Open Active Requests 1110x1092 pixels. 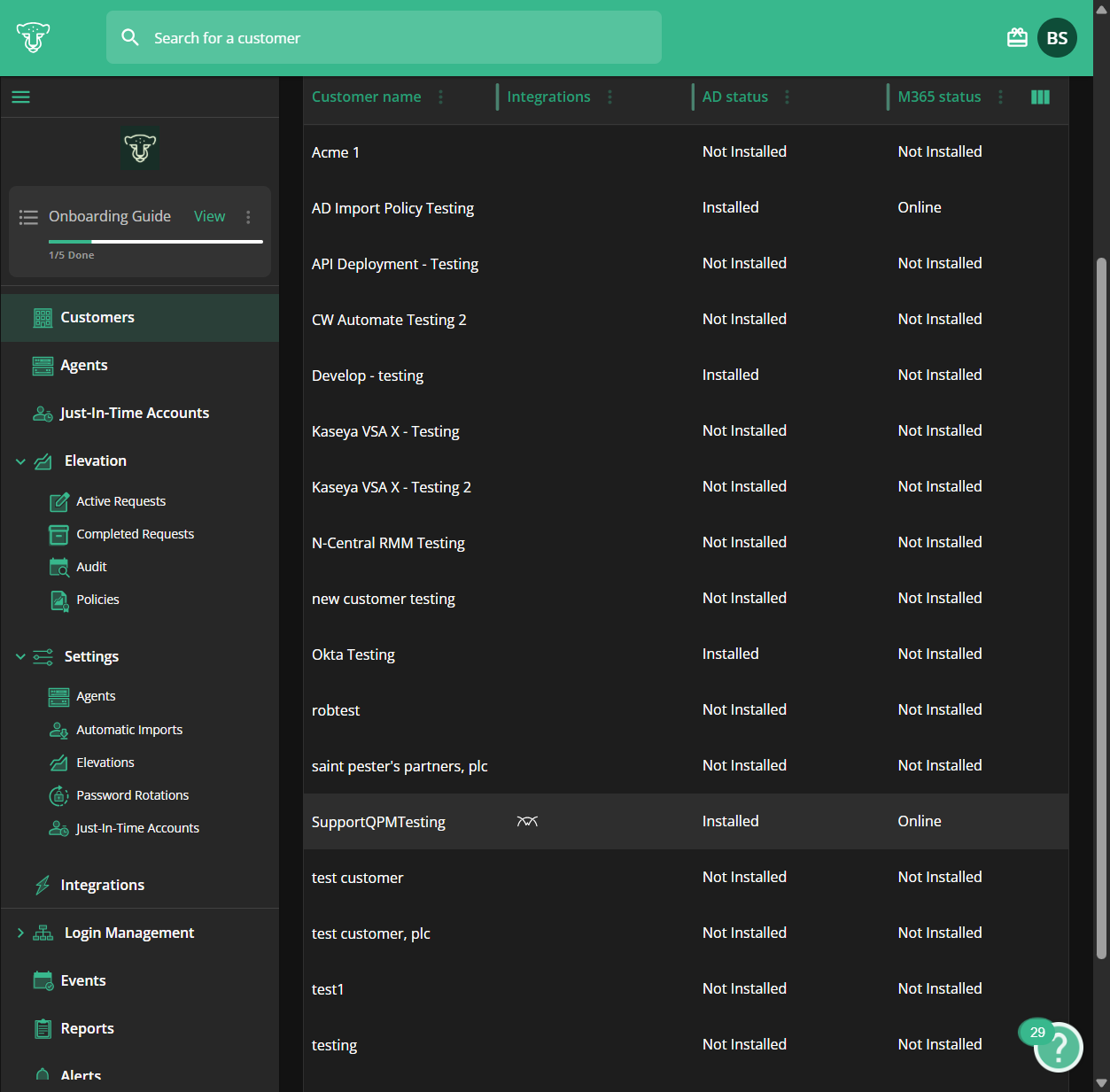click(121, 502)
